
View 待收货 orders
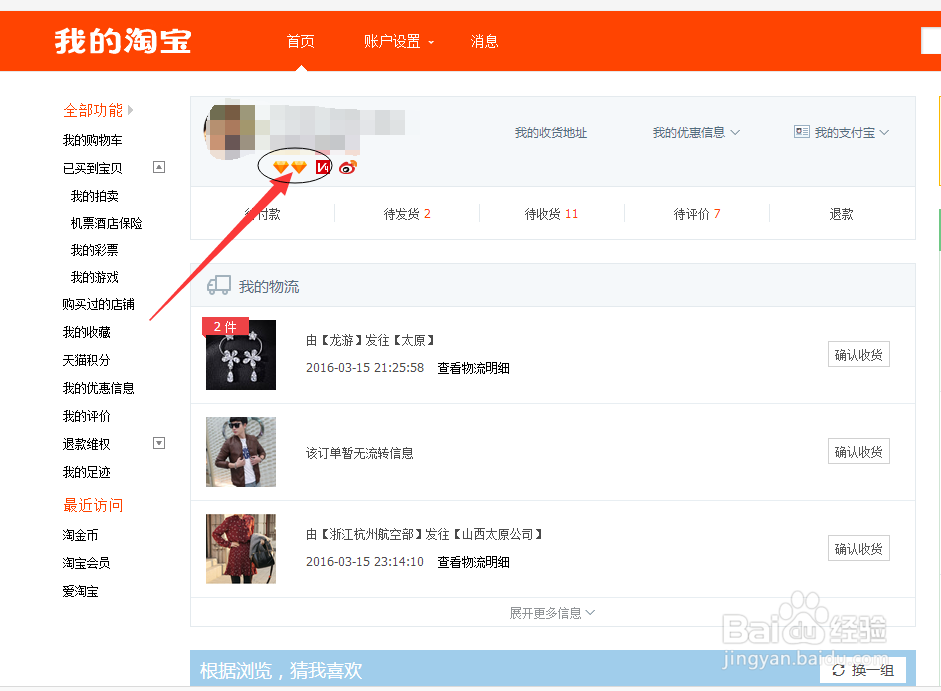coord(551,214)
